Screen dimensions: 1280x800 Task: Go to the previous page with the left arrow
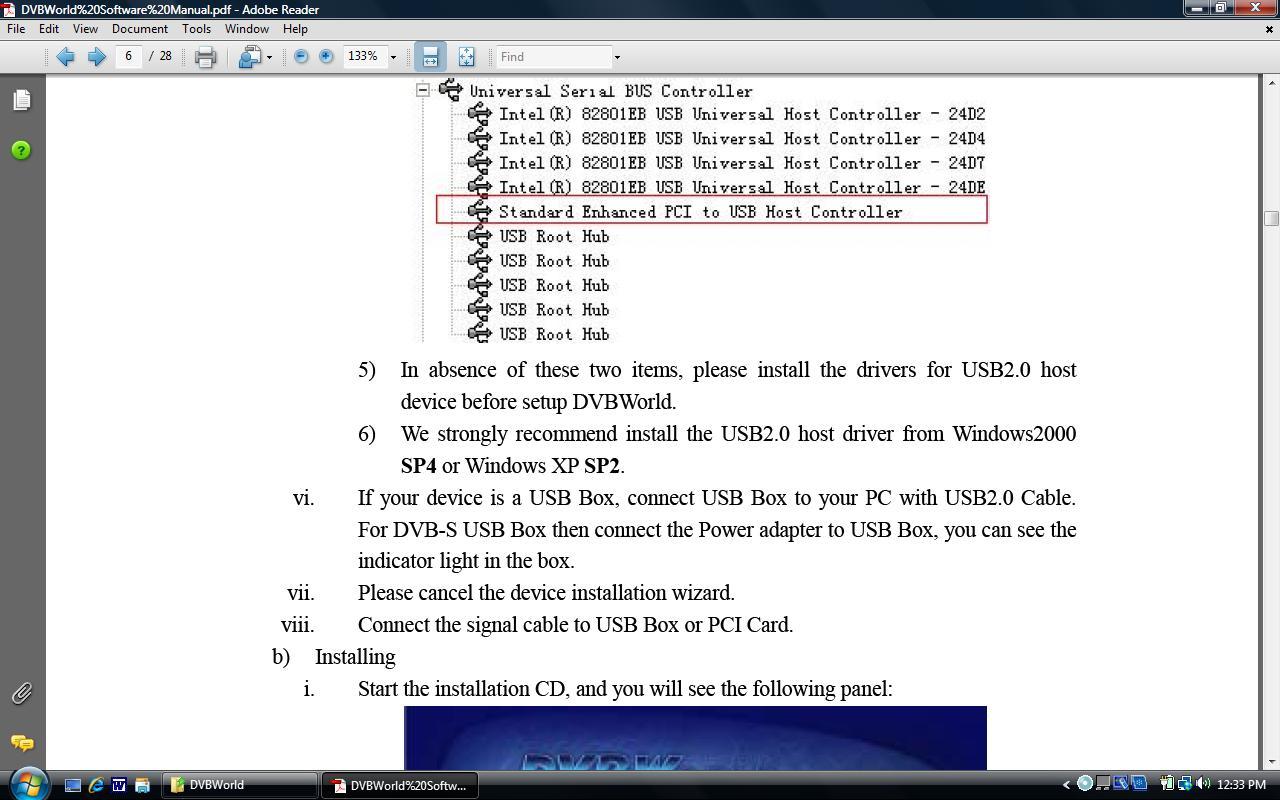click(x=66, y=57)
